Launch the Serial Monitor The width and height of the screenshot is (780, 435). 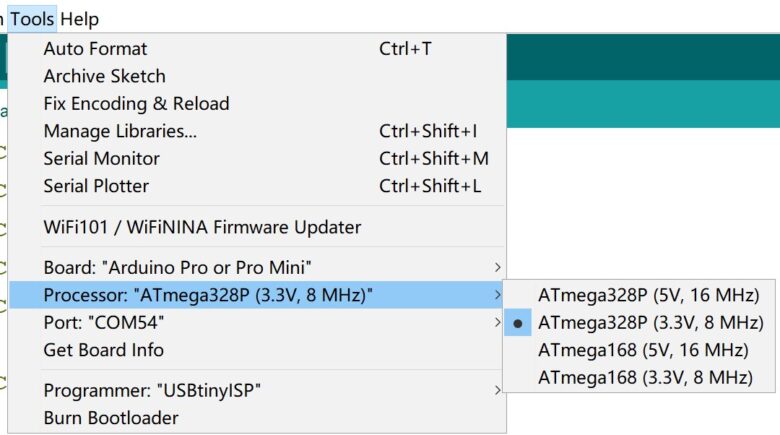pos(258,158)
